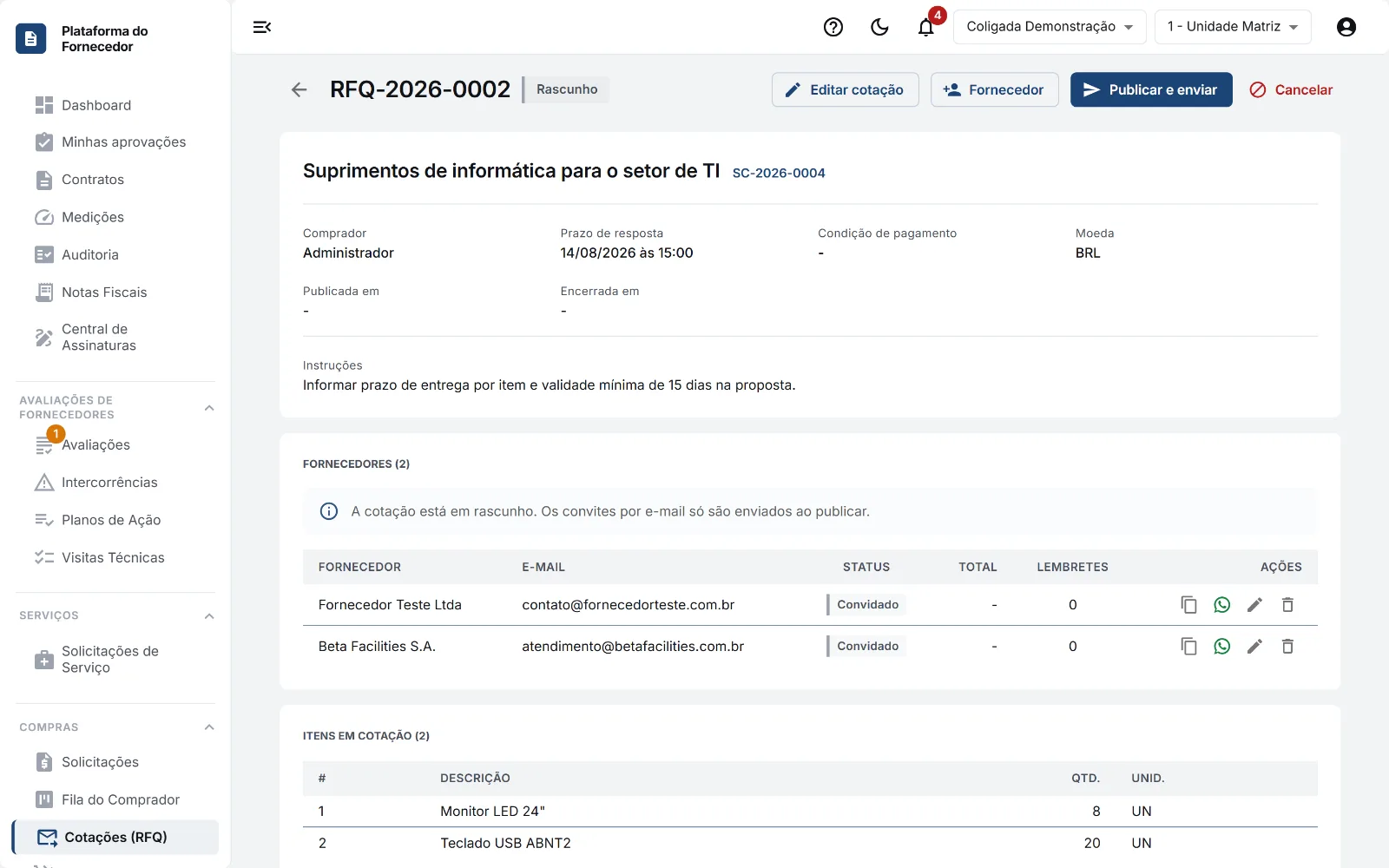This screenshot has width=1389, height=868.
Task: Open Dashboard in the sidebar
Action: pos(115,105)
